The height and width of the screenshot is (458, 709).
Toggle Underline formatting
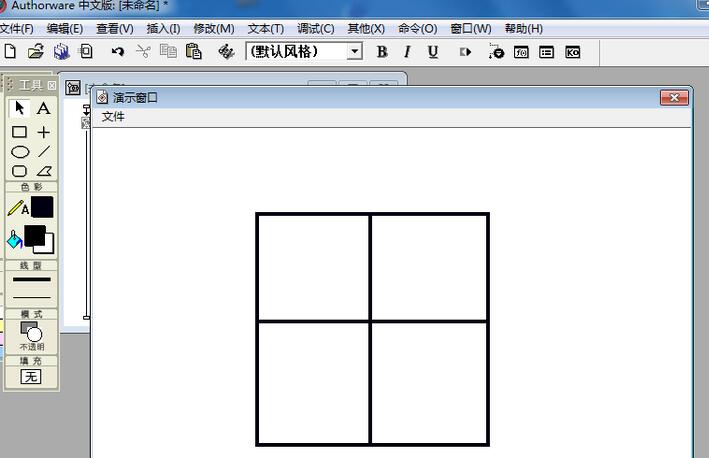click(x=433, y=52)
